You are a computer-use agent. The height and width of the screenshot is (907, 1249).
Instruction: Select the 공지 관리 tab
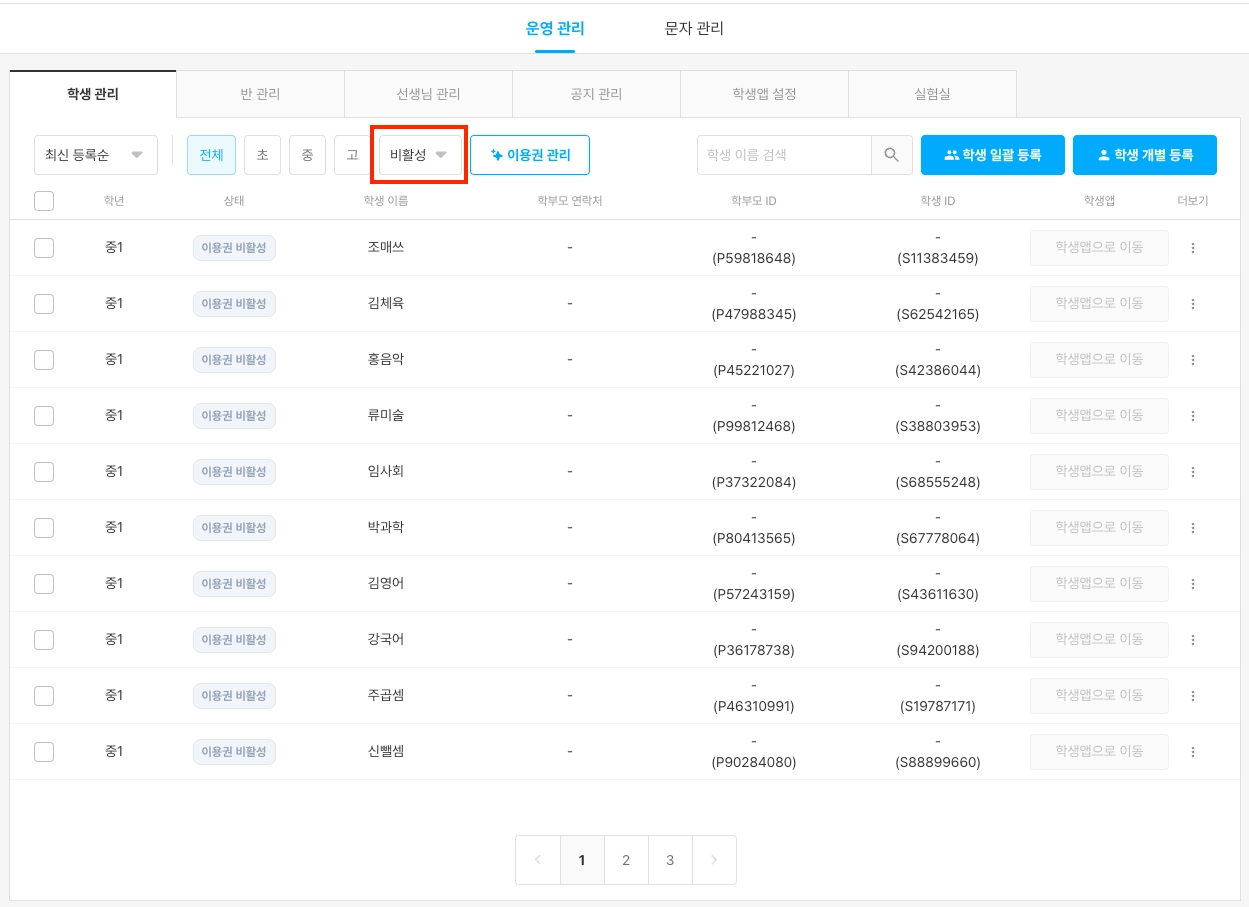(596, 94)
